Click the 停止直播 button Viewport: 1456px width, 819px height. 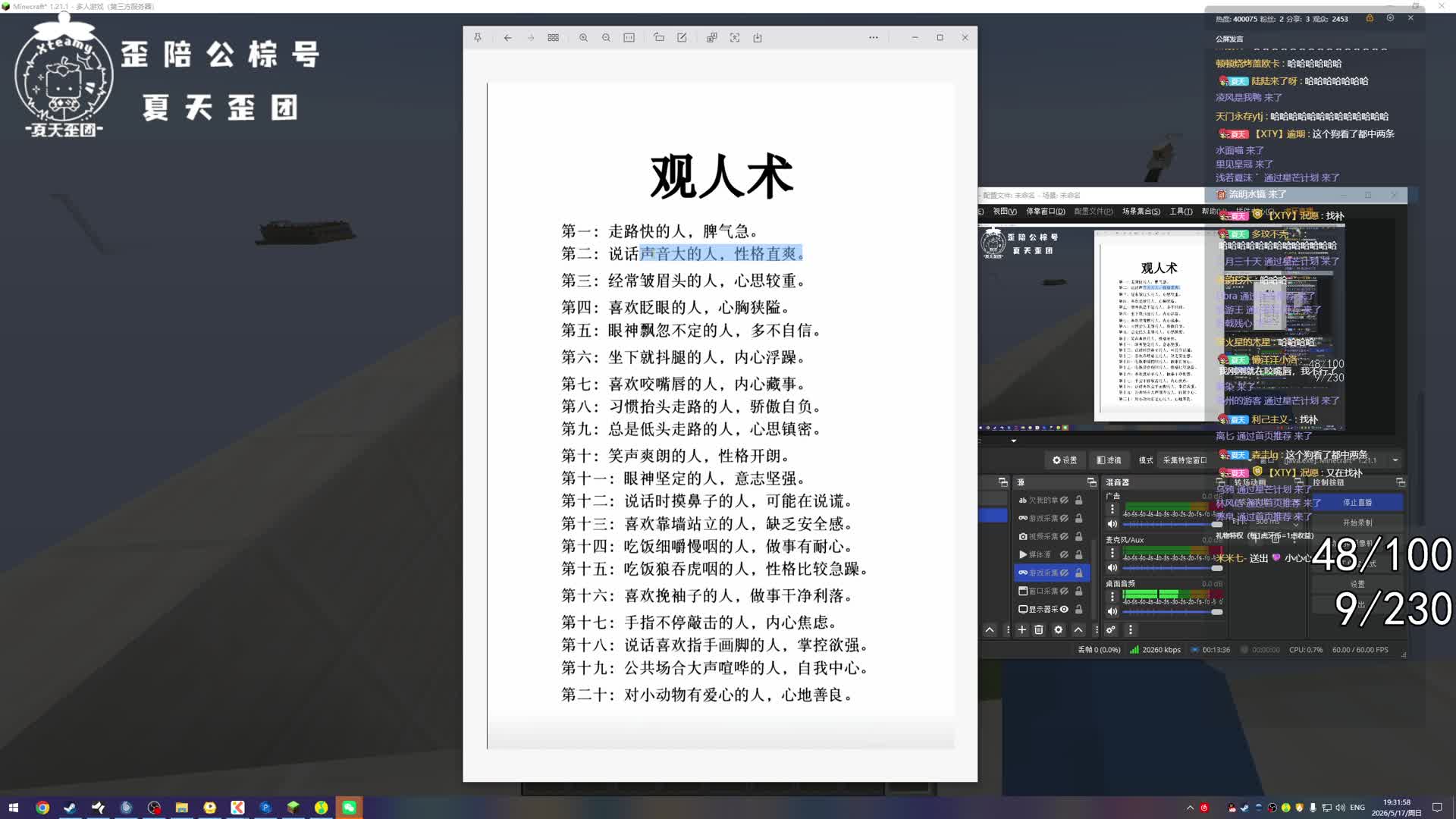[x=1357, y=502]
